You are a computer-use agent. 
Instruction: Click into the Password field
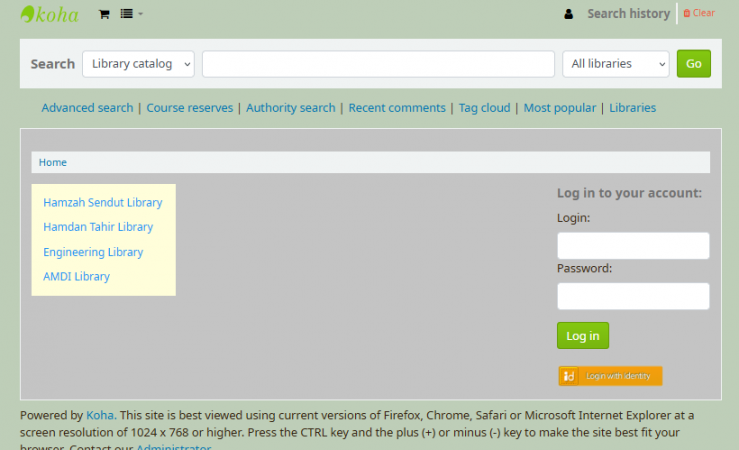tap(633, 296)
